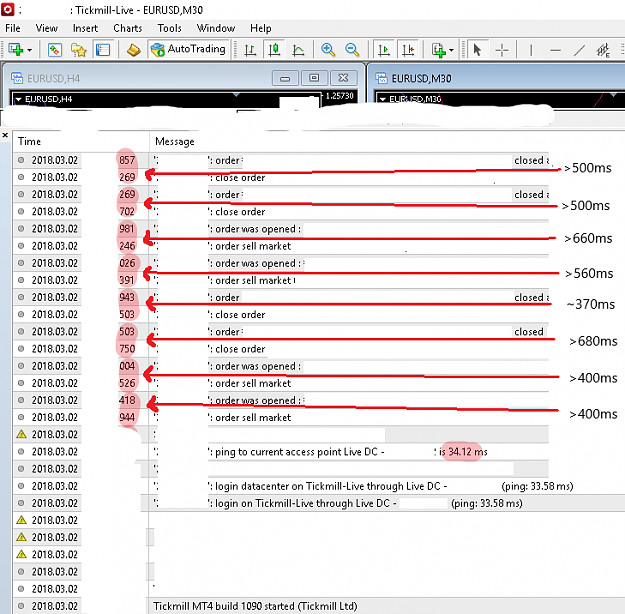Select the login on Tickmill-Live through Live DC row

pos(319,503)
